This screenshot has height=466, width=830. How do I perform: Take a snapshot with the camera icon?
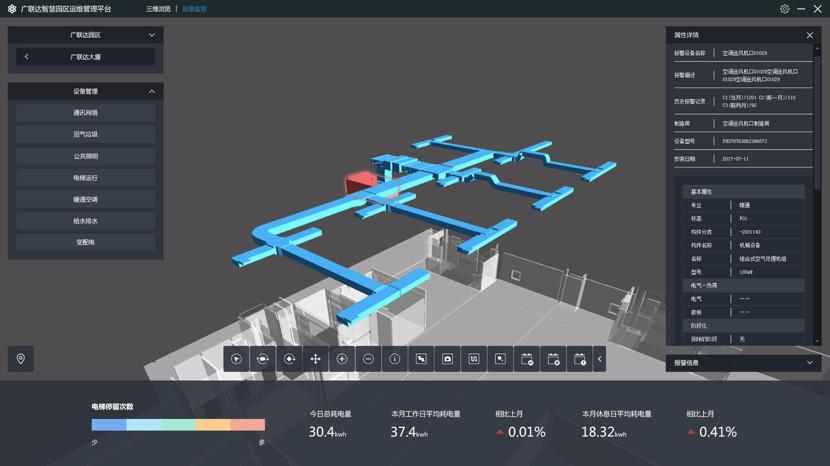[447, 359]
